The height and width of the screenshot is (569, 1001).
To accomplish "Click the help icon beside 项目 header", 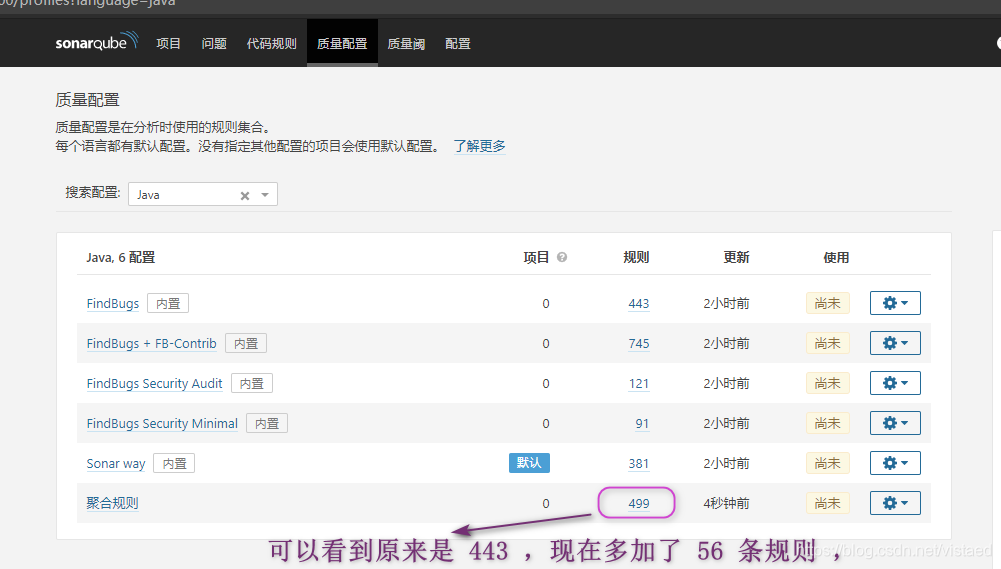I will coord(562,257).
